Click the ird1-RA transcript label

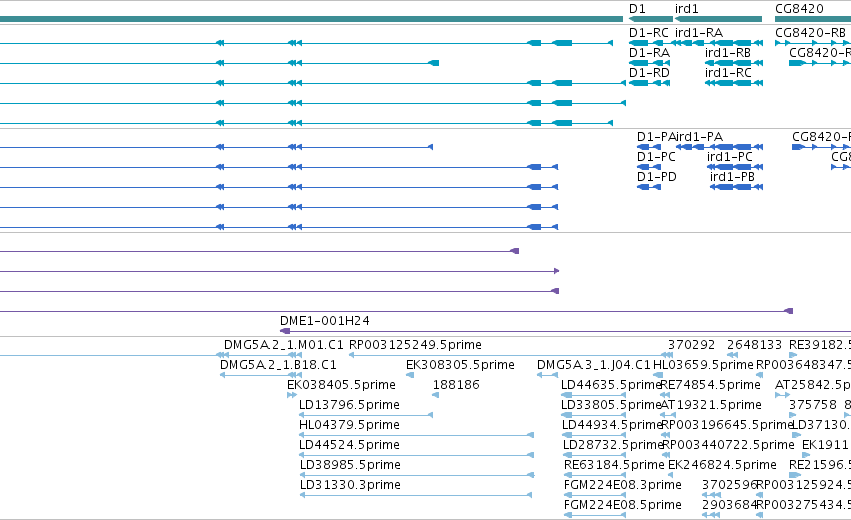699,33
